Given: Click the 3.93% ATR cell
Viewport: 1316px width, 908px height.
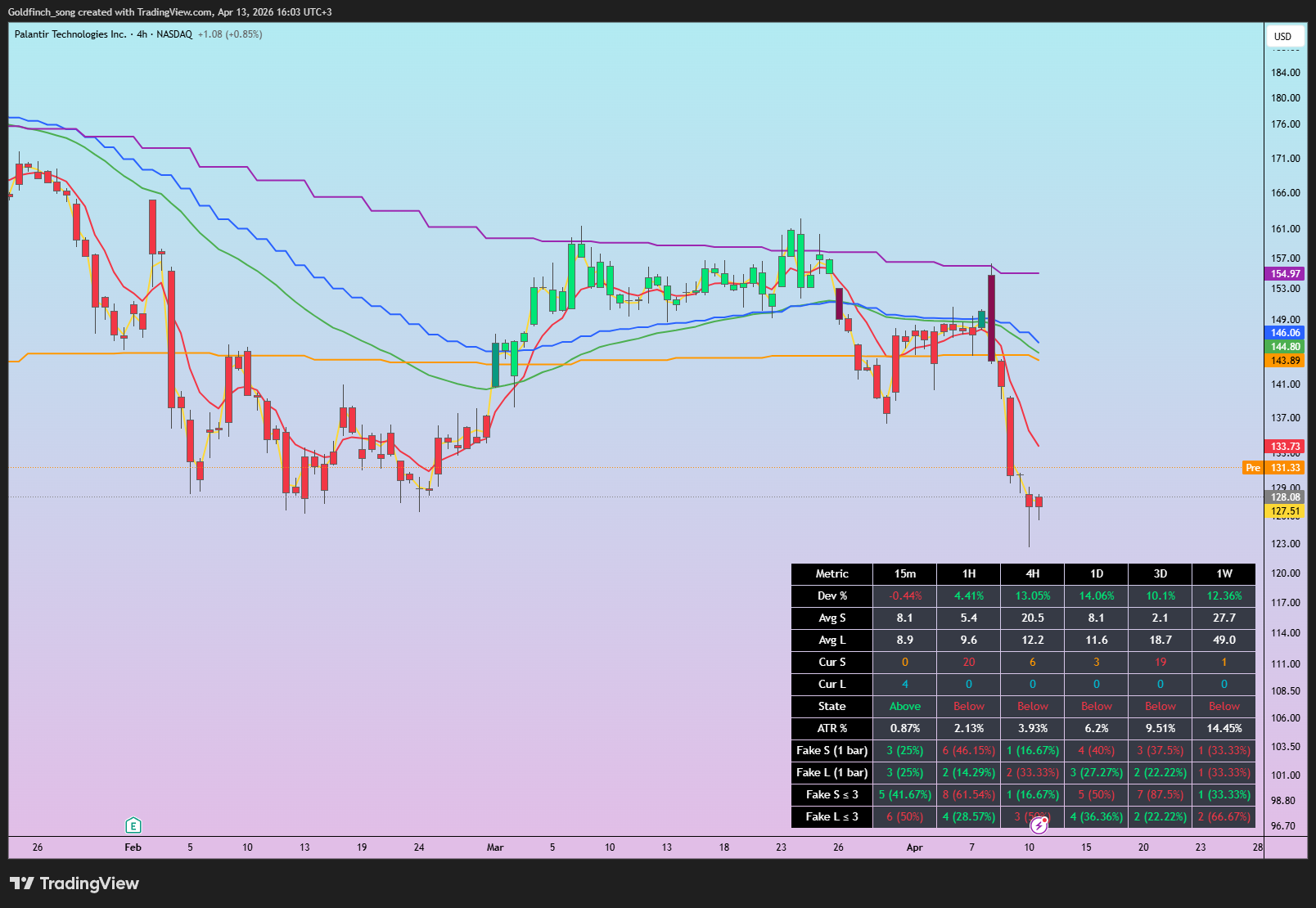Looking at the screenshot, I should pos(1033,729).
